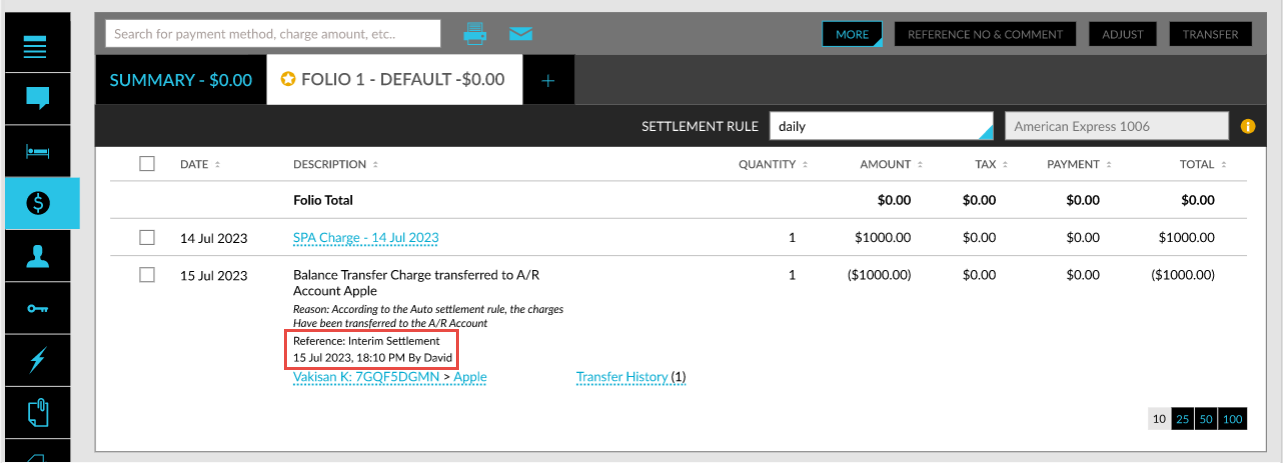
Task: Sort by Date column
Action: coord(200,164)
